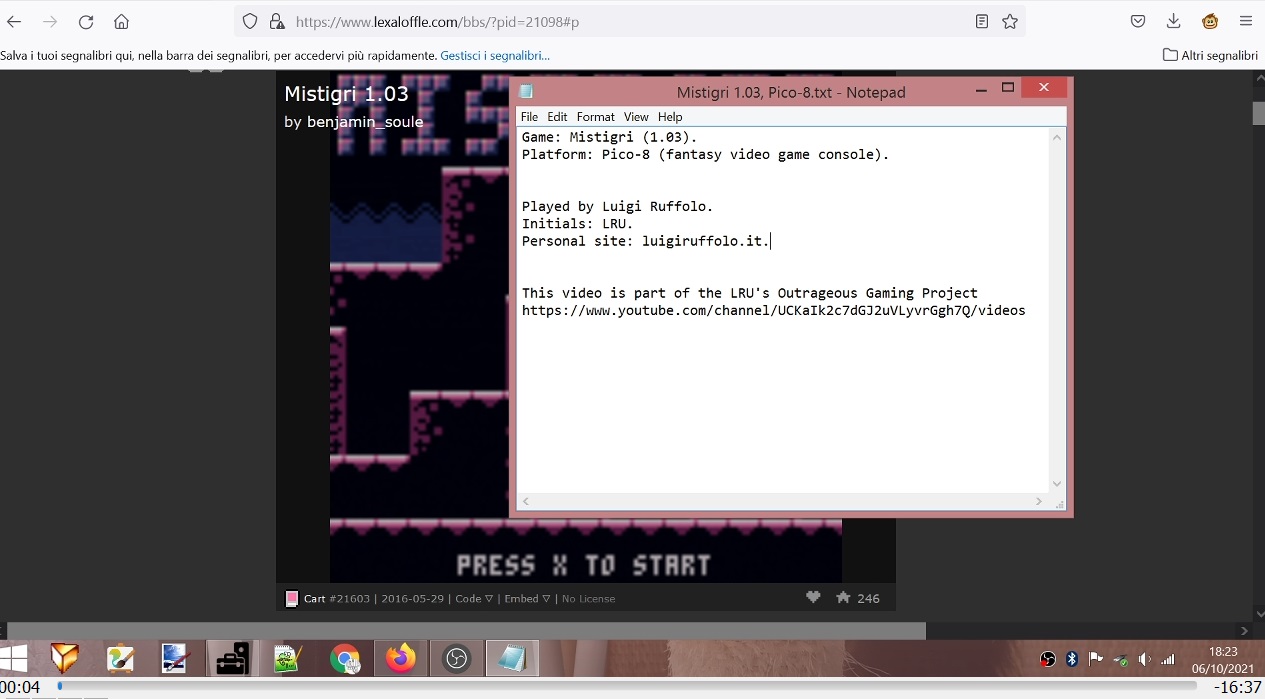The height and width of the screenshot is (699, 1265).
Task: Reload the page in Firefox
Action: point(86,21)
